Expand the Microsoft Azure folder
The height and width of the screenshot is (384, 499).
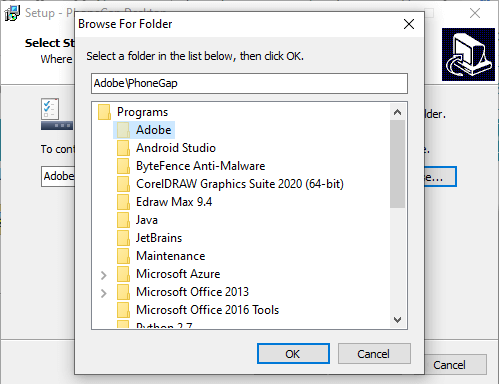click(x=104, y=275)
